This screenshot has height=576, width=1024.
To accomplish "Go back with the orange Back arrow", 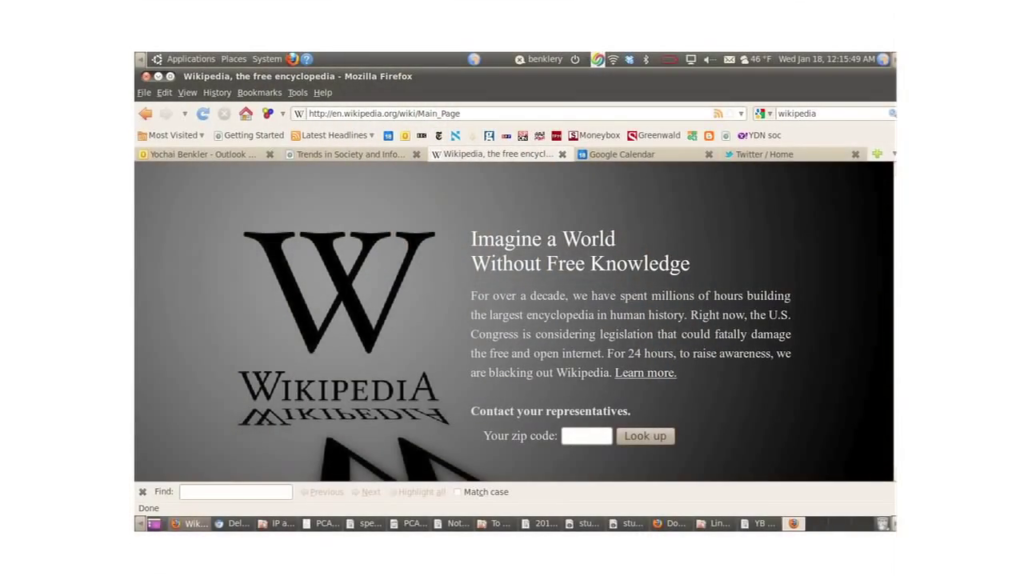I will 146,114.
